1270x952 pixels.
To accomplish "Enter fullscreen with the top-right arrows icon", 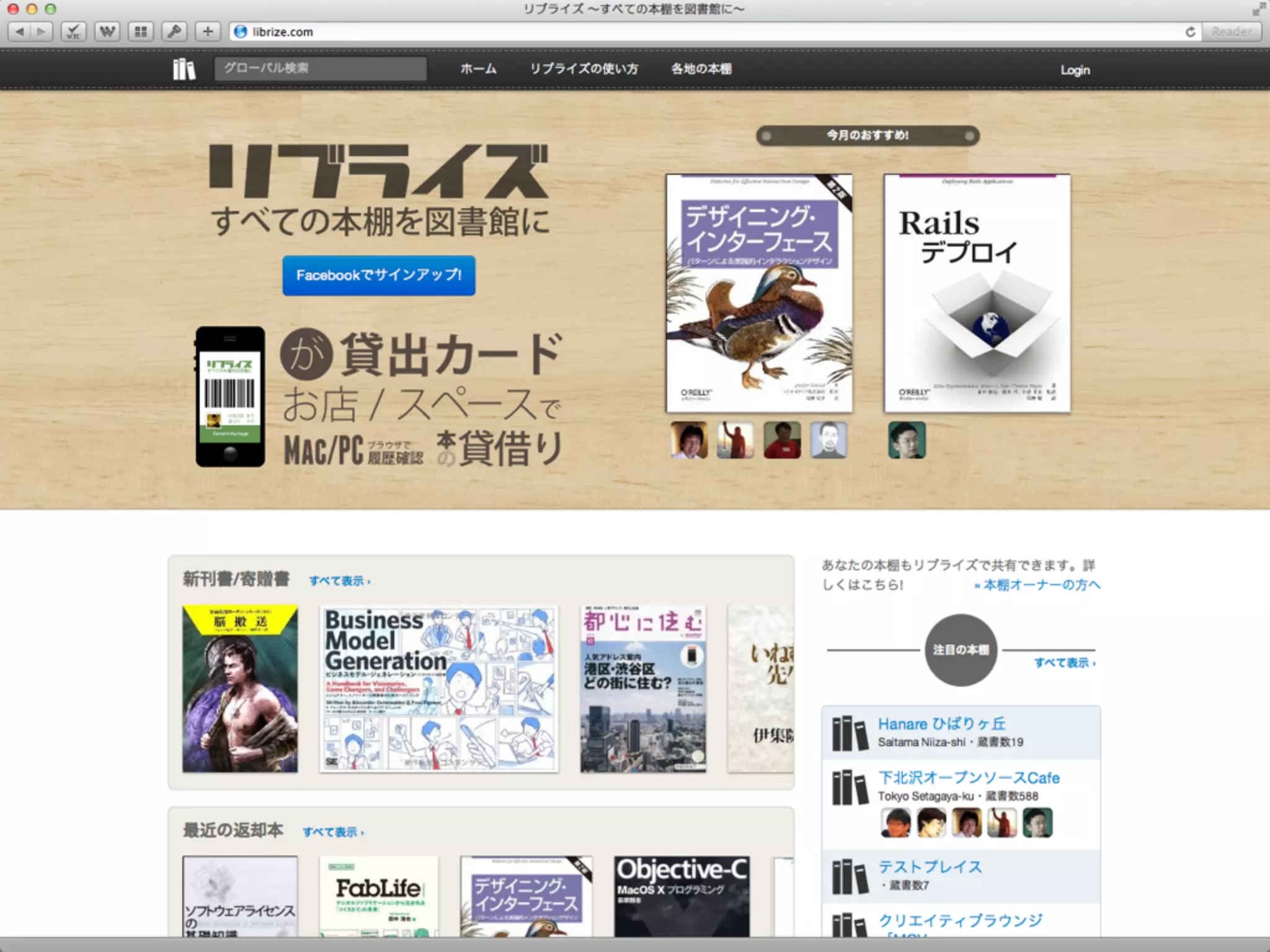I will 1258,9.
